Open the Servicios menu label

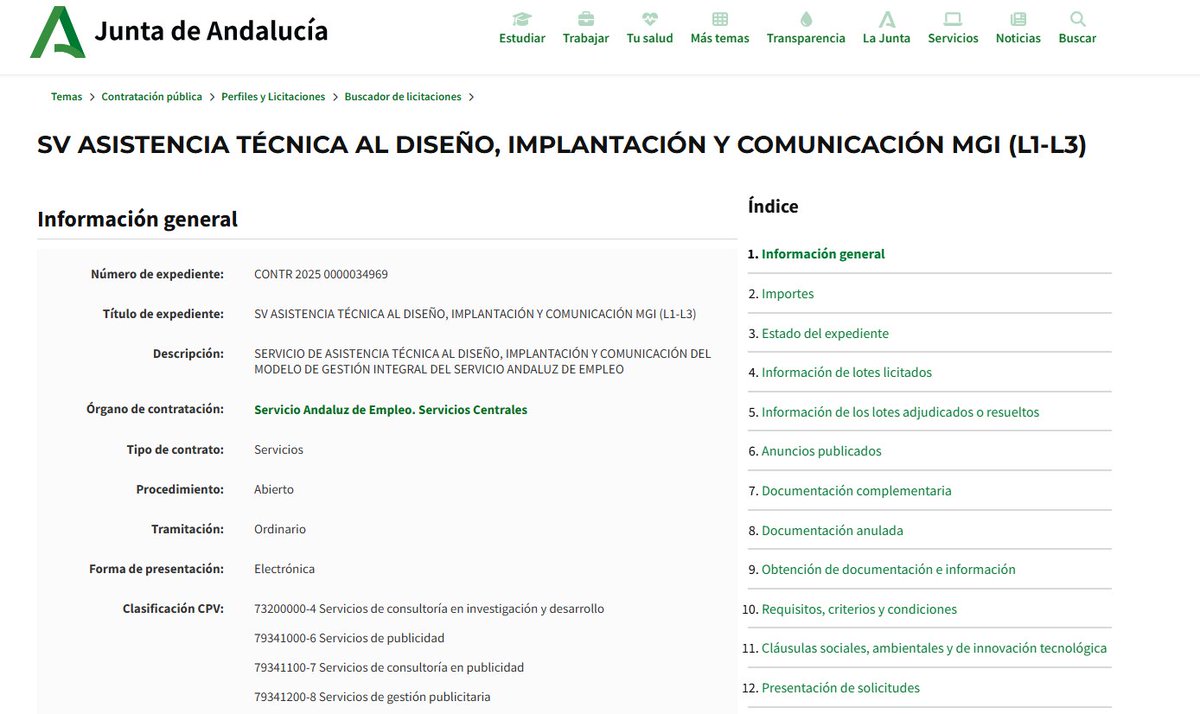pos(953,38)
